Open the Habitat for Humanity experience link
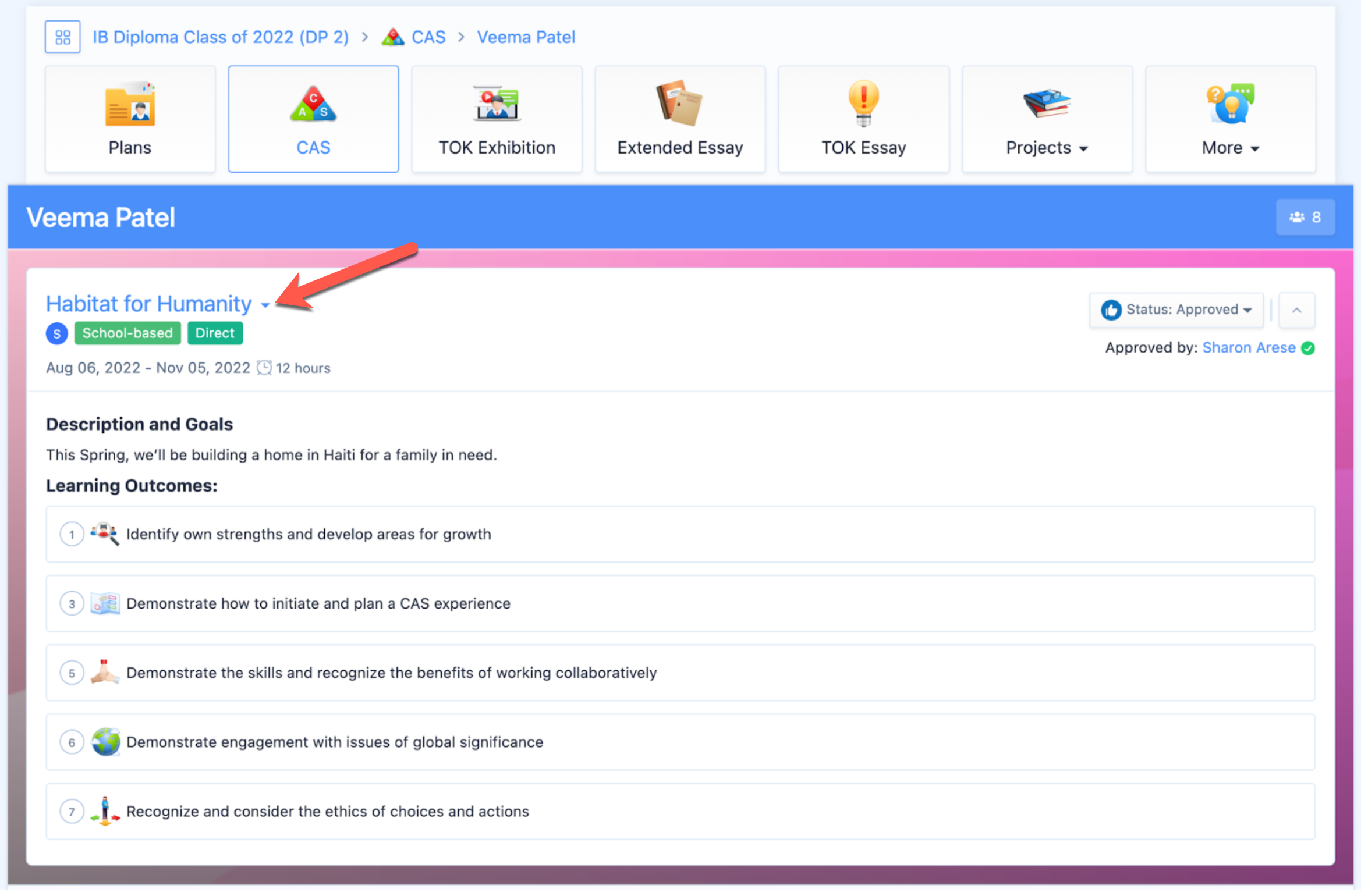This screenshot has height=896, width=1361. [x=149, y=304]
